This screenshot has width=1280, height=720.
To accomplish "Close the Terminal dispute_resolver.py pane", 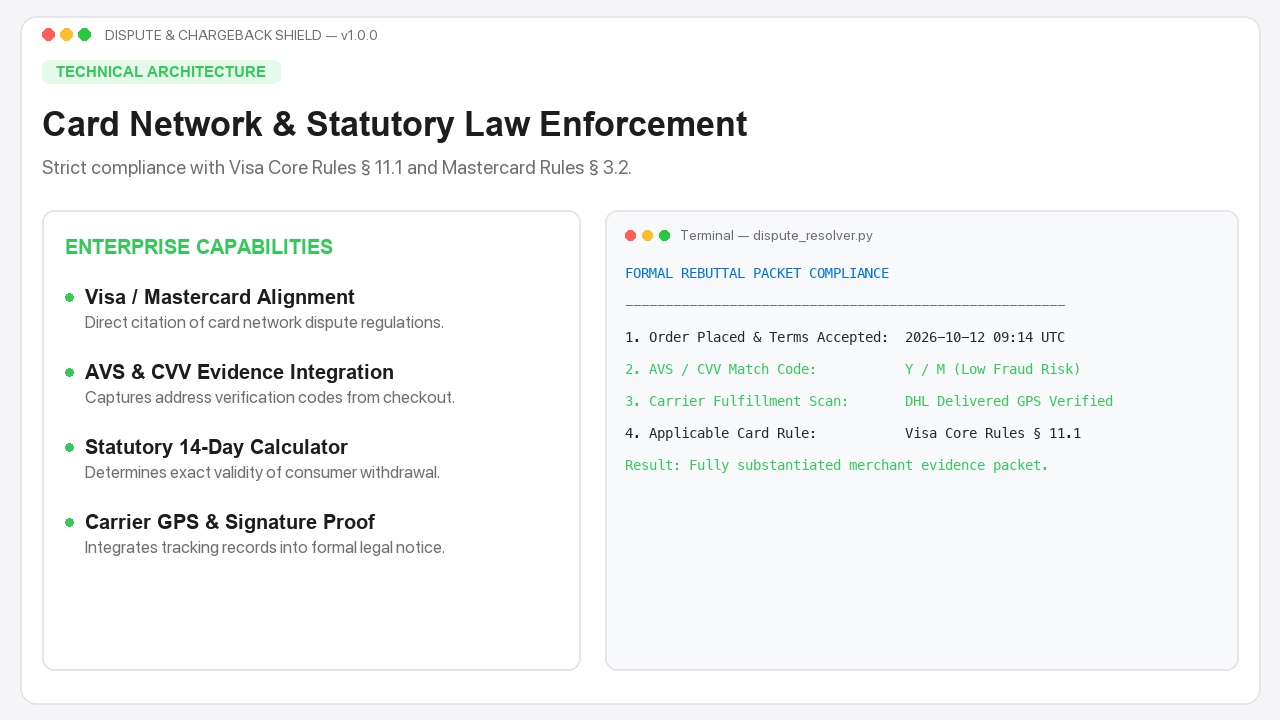I will click(630, 236).
